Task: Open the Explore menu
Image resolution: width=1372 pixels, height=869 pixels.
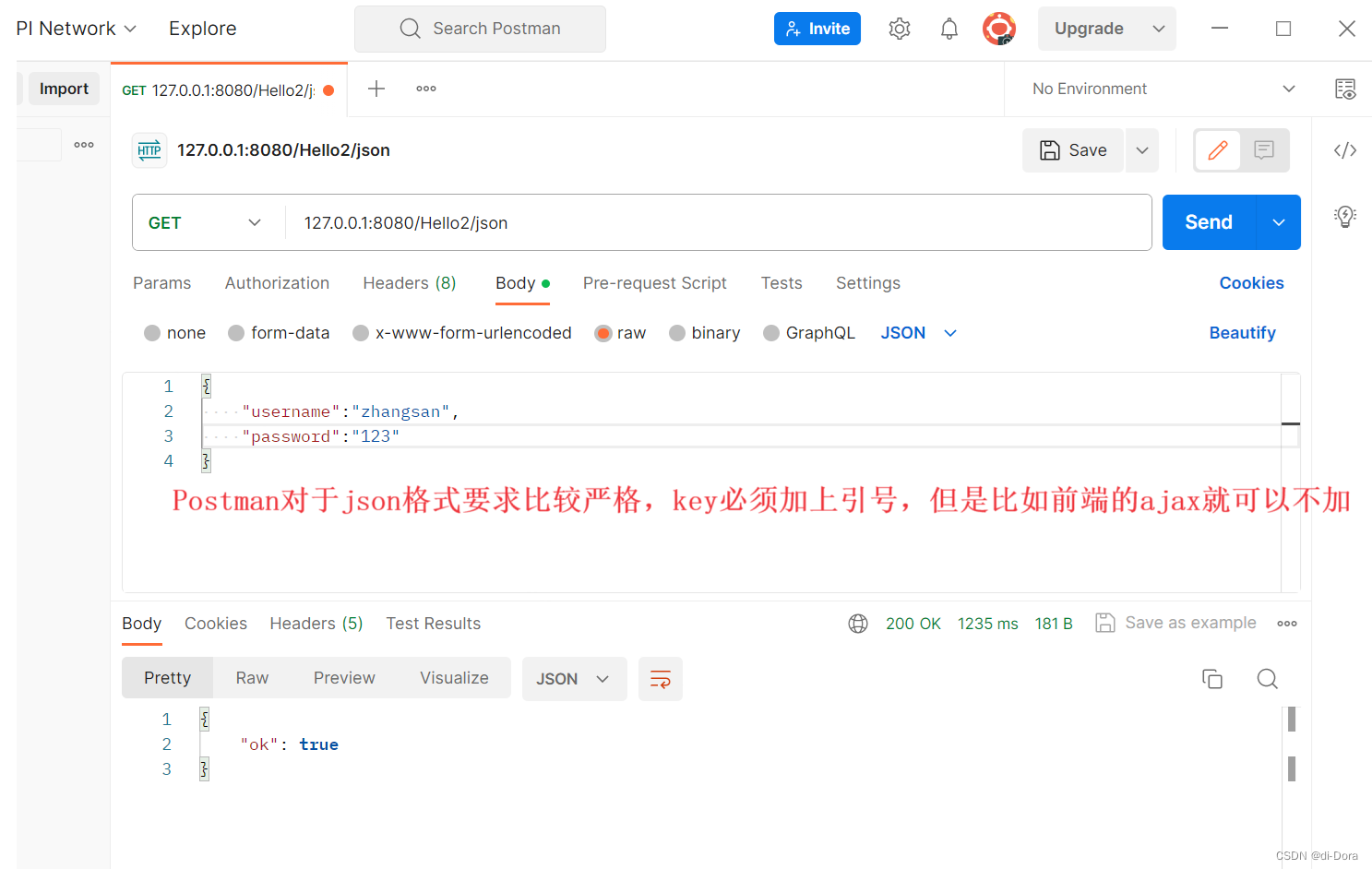Action: [202, 29]
